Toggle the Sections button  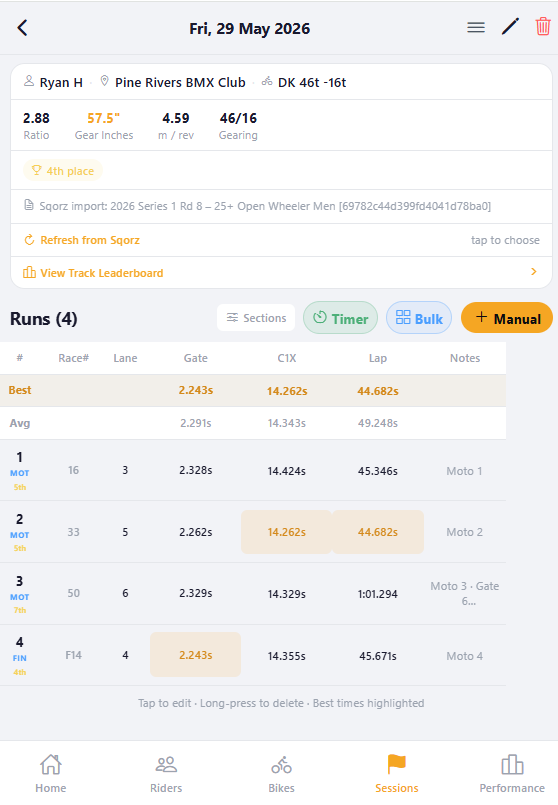256,318
